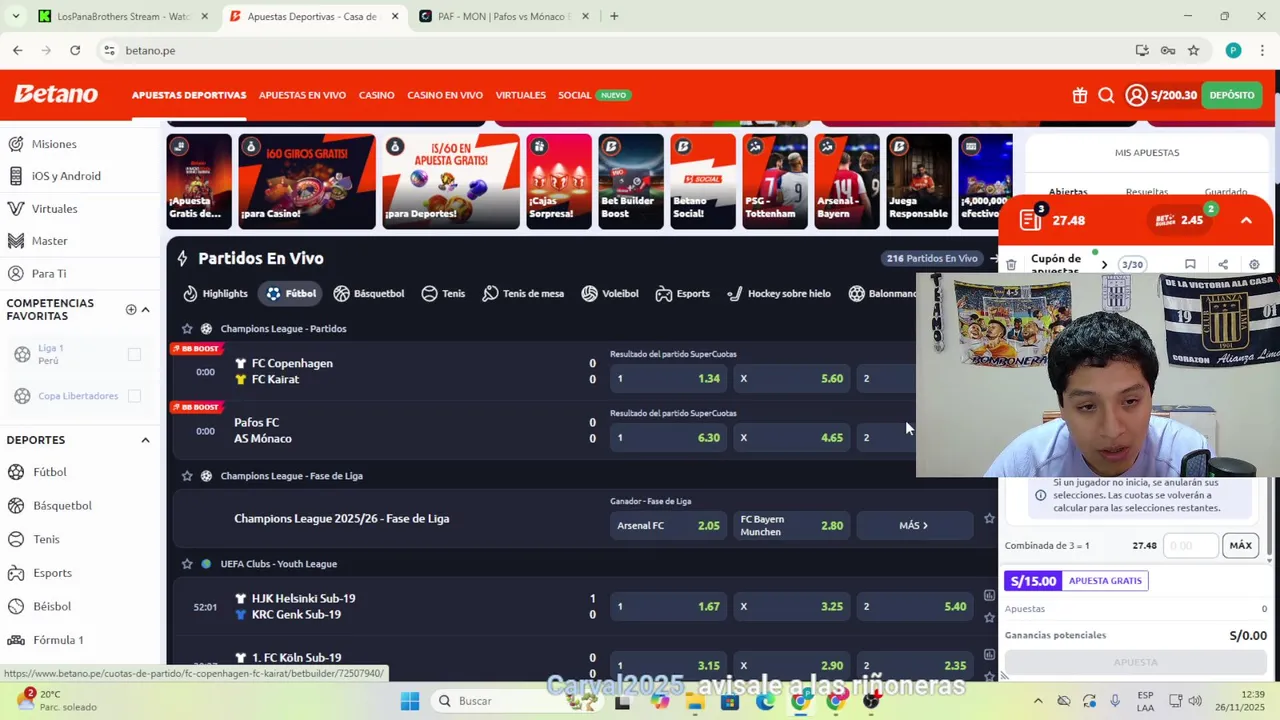The width and height of the screenshot is (1280, 720).
Task: Select the Hockey sobre hielo filter
Action: pos(779,294)
